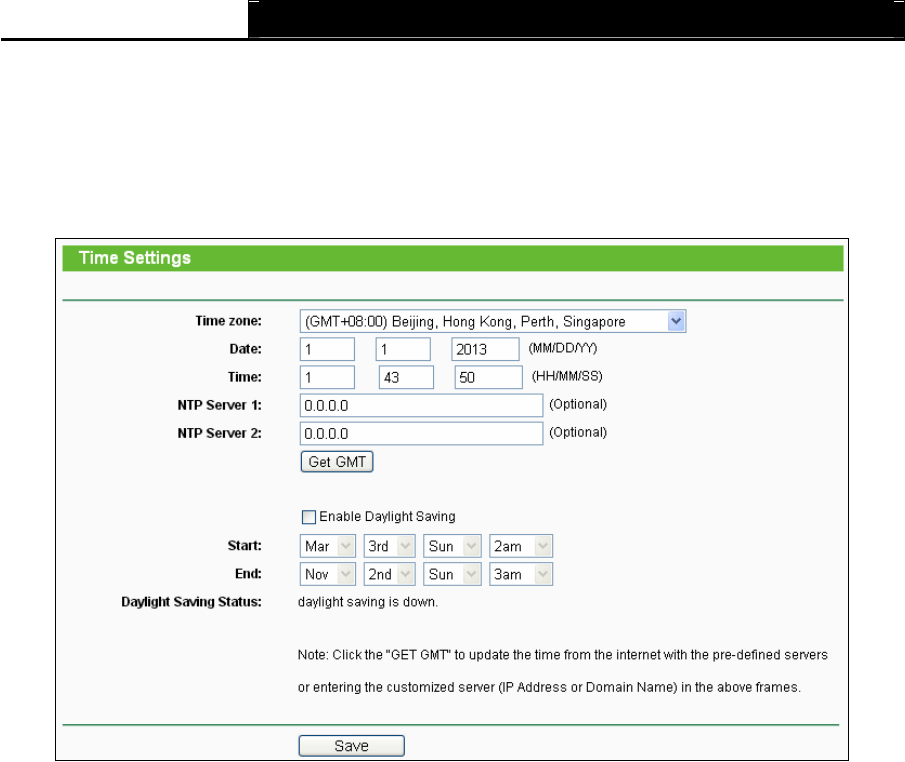Focus the NTP Server 1 field
This screenshot has height=762, width=905.
(421, 405)
